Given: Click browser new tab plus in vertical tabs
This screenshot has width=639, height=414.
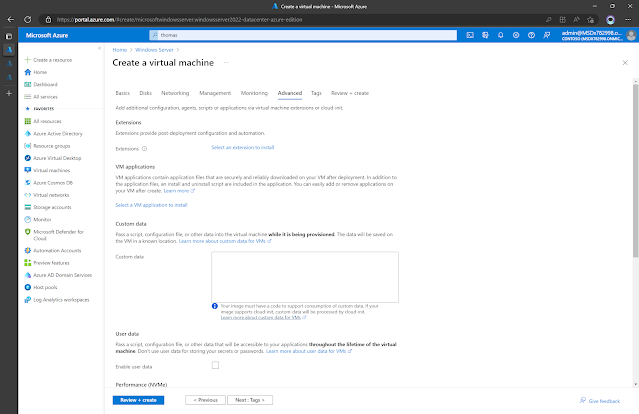Looking at the screenshot, I should tap(9, 93).
